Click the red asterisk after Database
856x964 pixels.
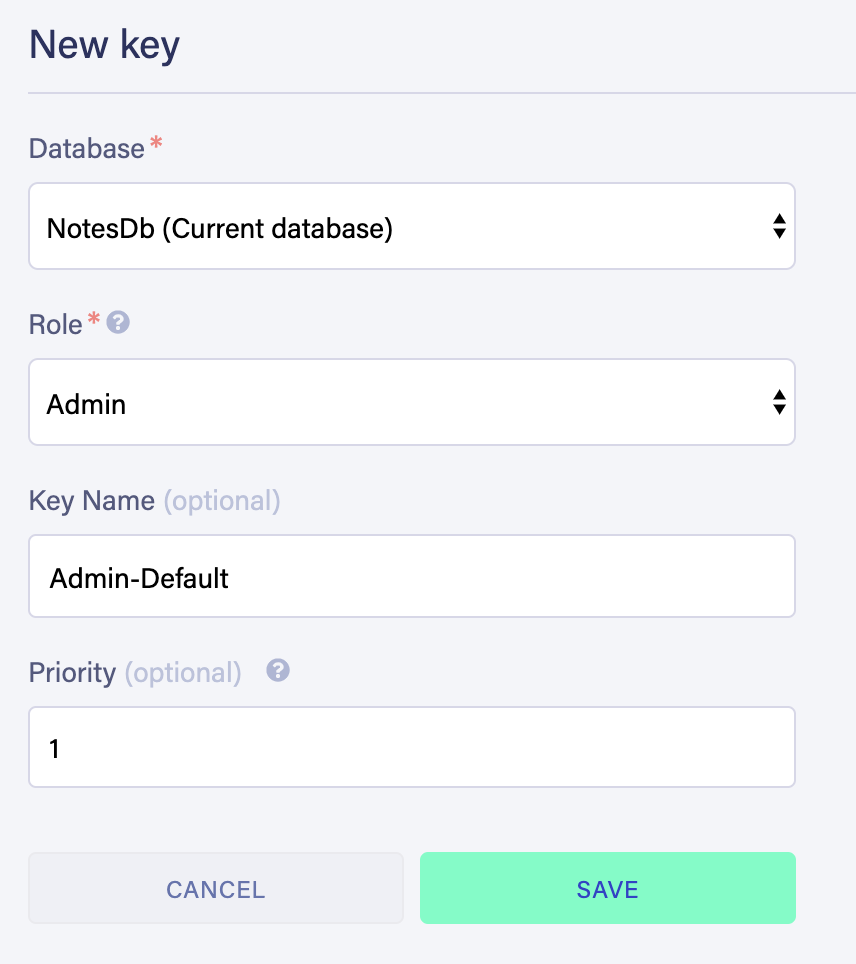coord(156,145)
